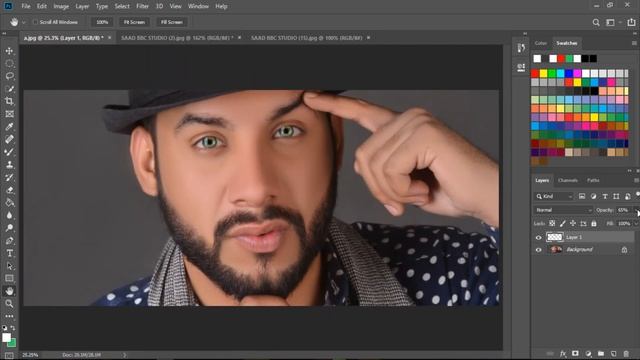The height and width of the screenshot is (360, 640).
Task: Select the Brush tool
Action: click(9, 152)
